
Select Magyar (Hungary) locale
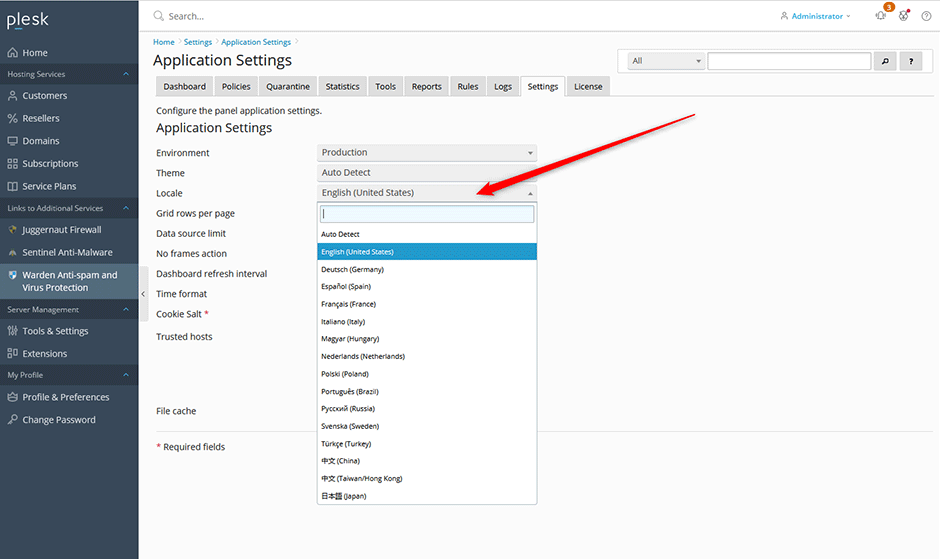click(427, 339)
